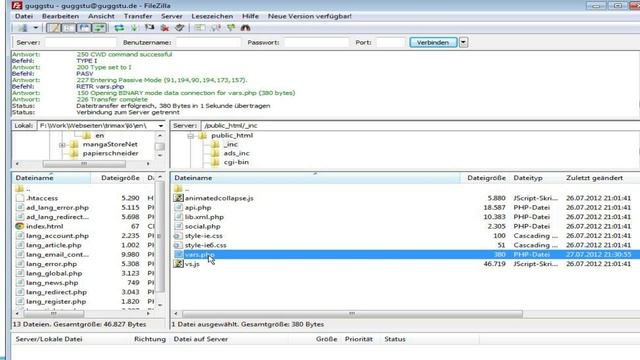This screenshot has height=360, width=640.
Task: Toggle synchronized browsing icon
Action: [x=231, y=28]
